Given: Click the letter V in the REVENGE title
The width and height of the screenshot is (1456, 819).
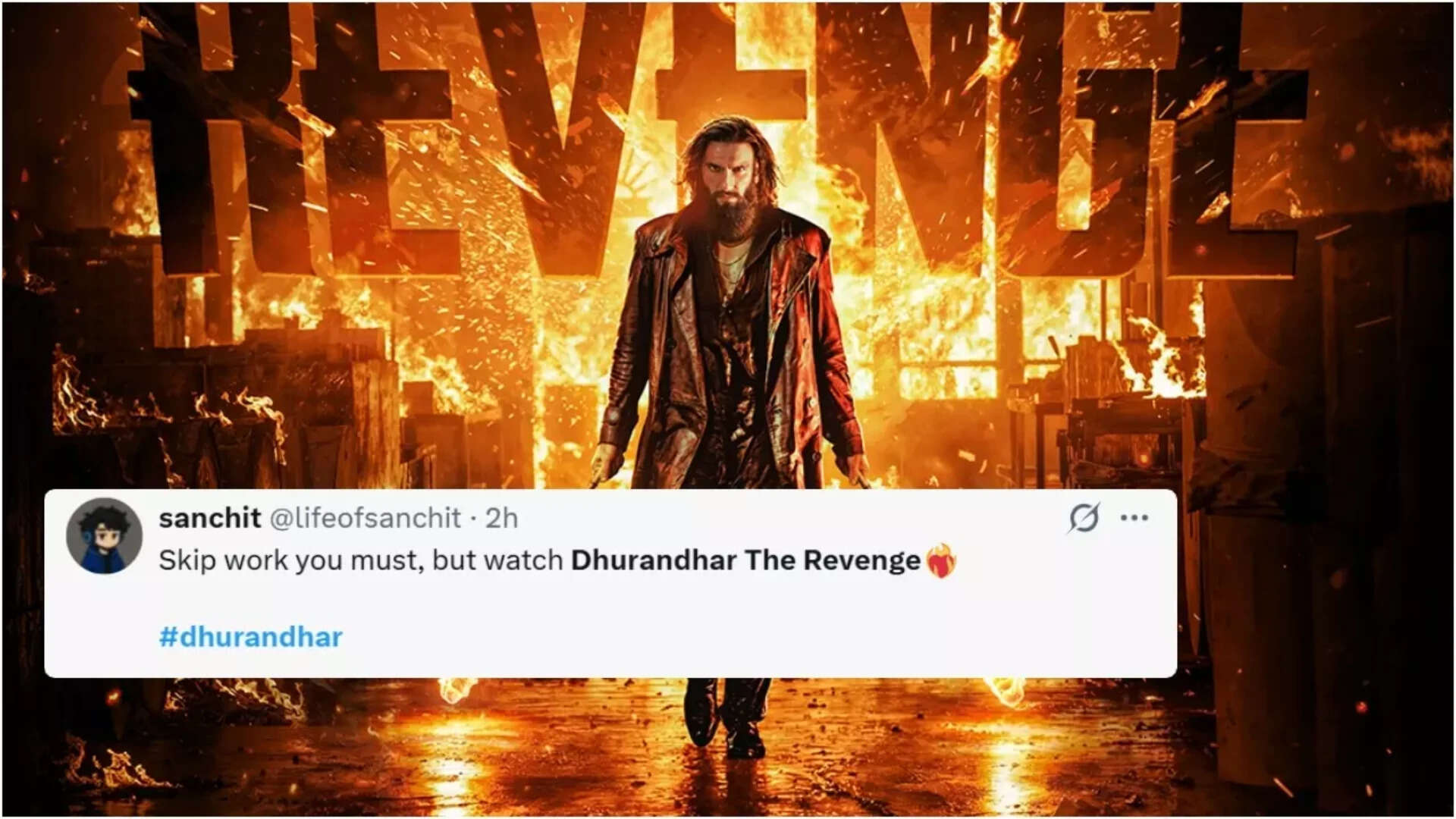Looking at the screenshot, I should [x=565, y=136].
